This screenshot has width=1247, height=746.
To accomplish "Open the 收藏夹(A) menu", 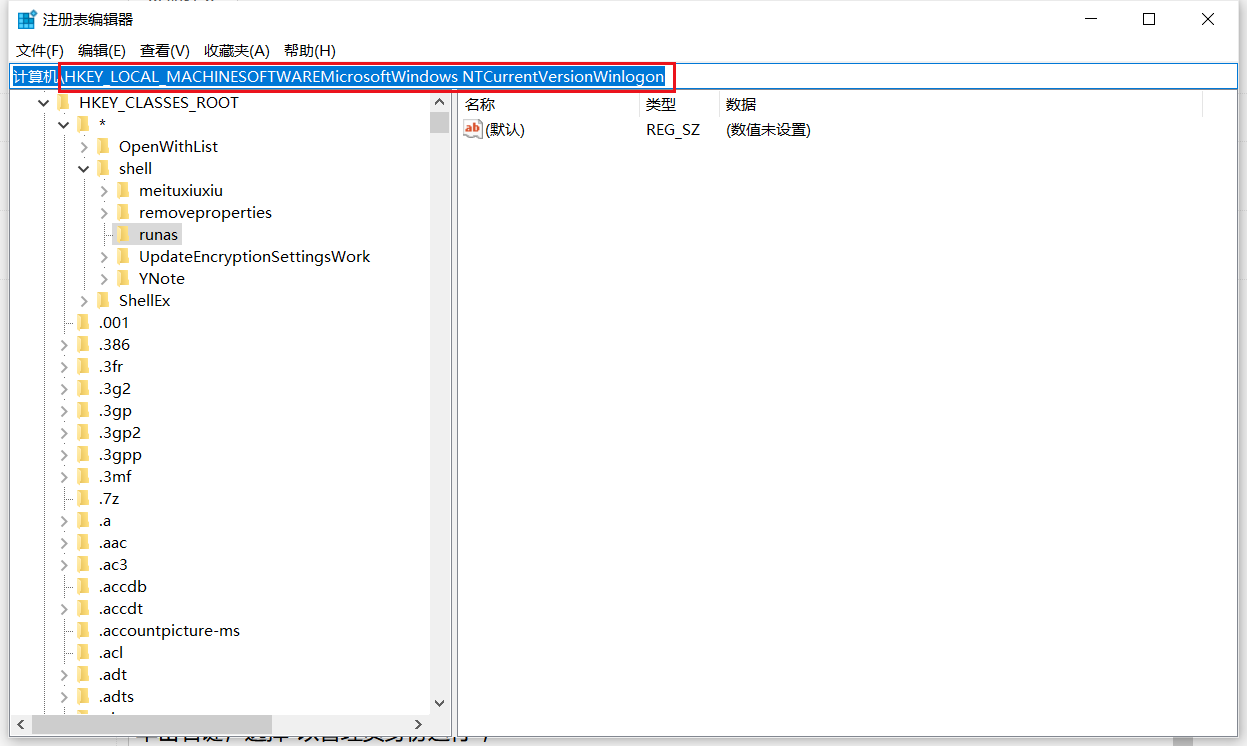I will pos(236,50).
